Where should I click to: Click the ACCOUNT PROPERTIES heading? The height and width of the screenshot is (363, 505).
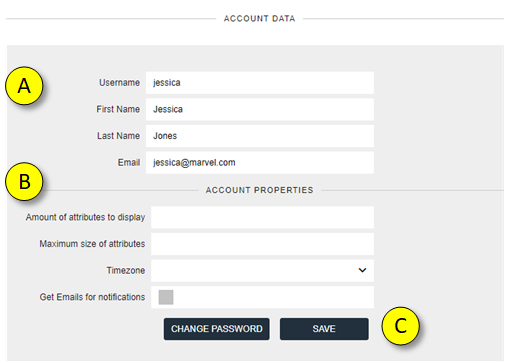tap(259, 190)
